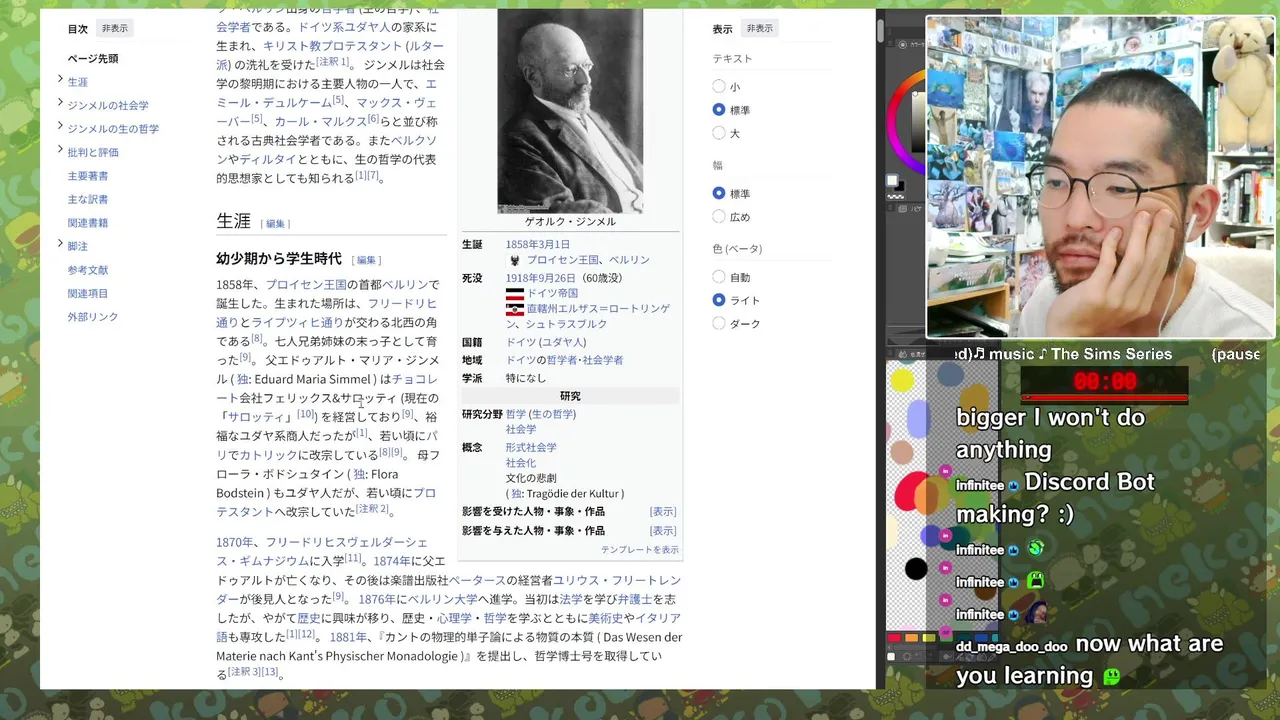Expand the 脚注 contents entry

60,245
